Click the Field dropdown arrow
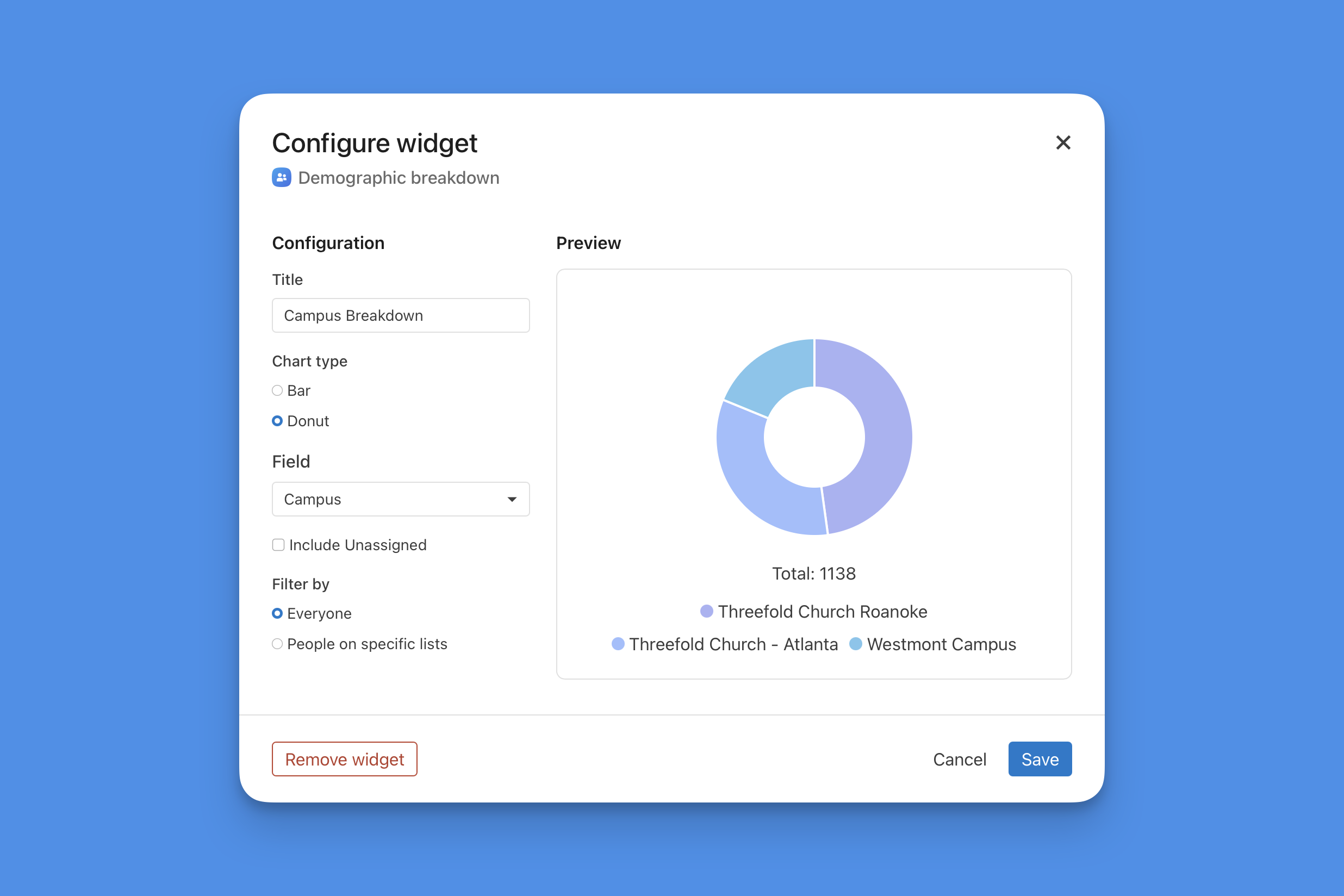The image size is (1344, 896). (512, 500)
